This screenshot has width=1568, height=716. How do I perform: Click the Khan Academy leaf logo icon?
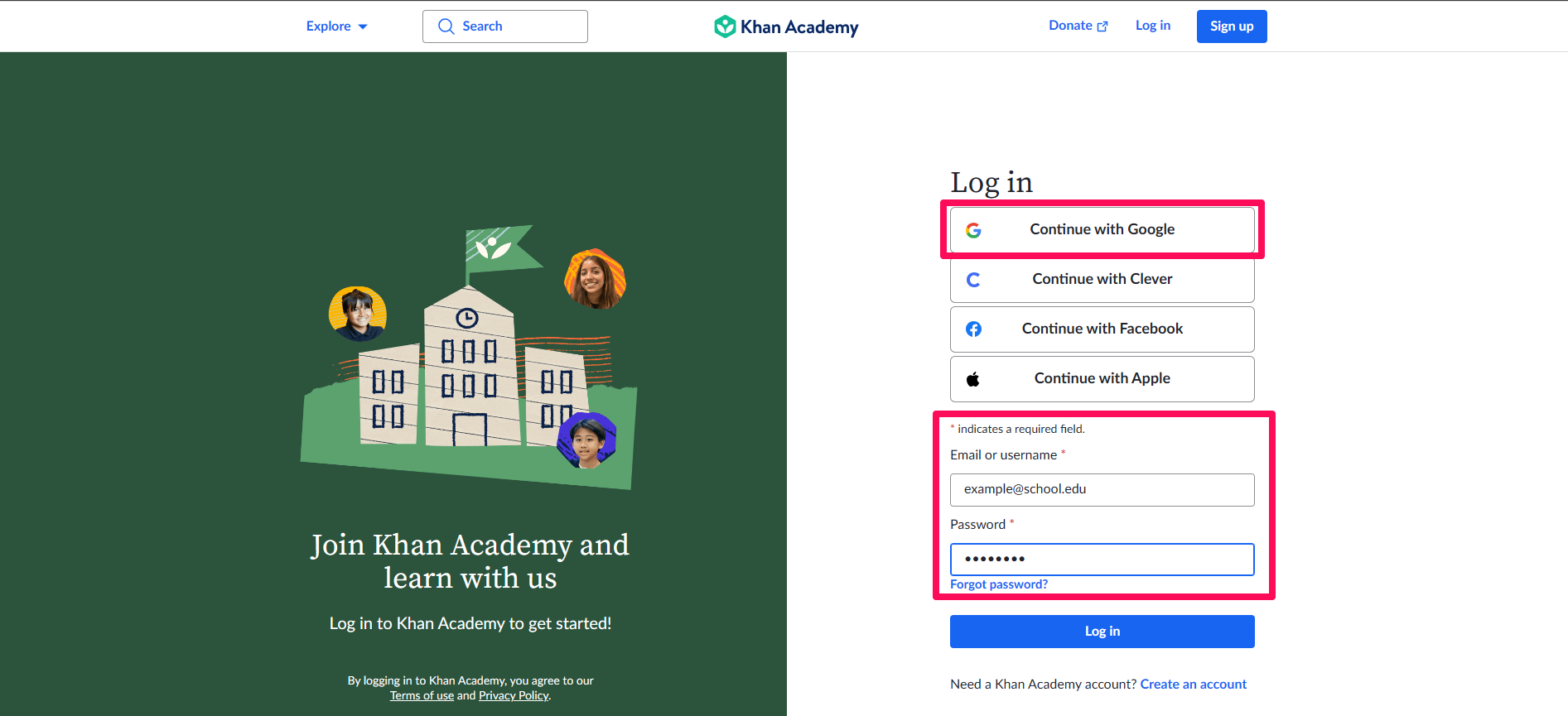point(725,26)
